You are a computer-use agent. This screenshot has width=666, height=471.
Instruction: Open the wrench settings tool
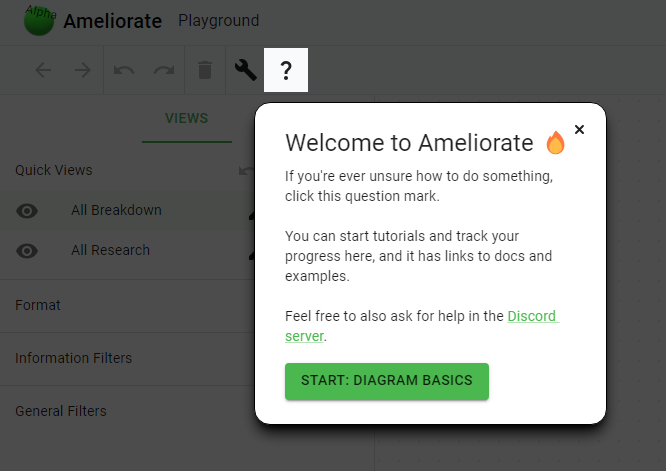[x=246, y=70]
